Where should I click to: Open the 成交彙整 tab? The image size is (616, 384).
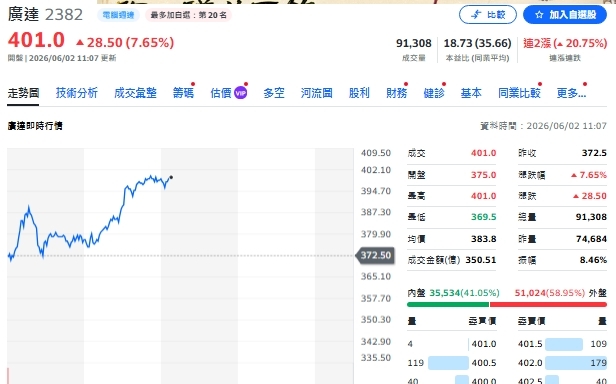[135, 93]
